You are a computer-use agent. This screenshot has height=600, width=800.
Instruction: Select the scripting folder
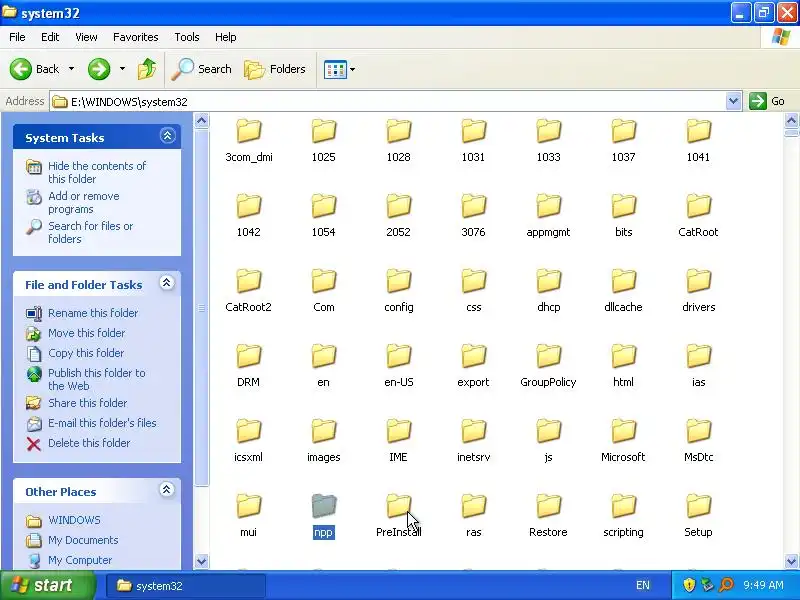pyautogui.click(x=623, y=516)
